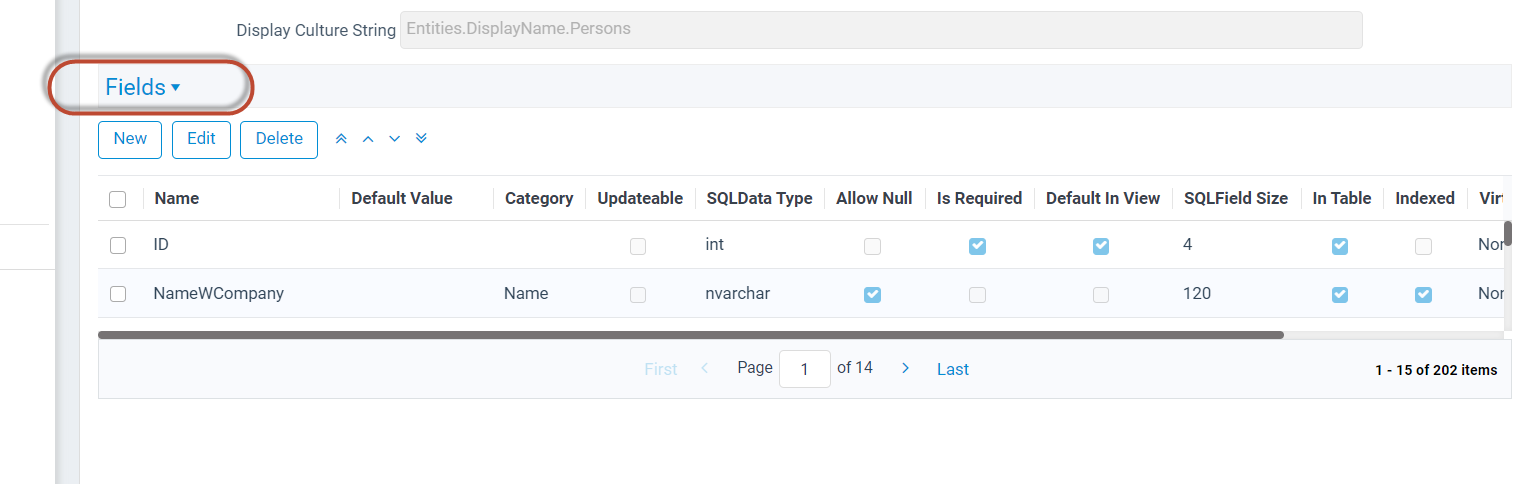Click the horizontal scrollbar of the grid
The image size is (1519, 484).
(691, 335)
